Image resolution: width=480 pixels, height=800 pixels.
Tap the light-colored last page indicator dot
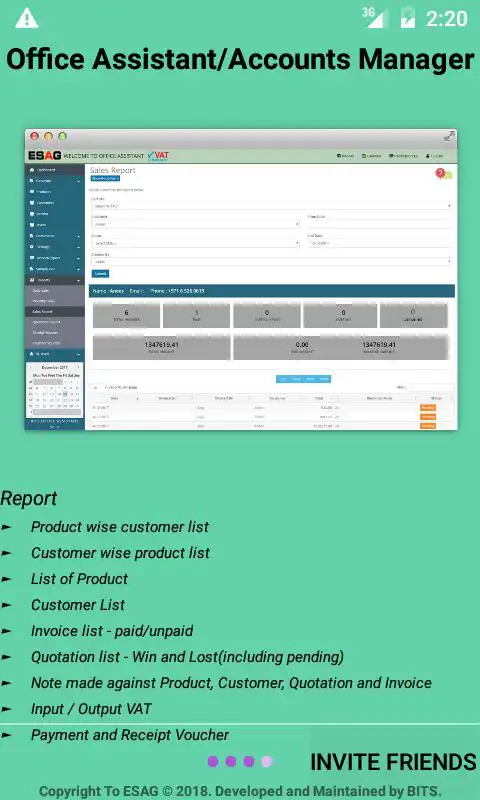click(x=267, y=762)
